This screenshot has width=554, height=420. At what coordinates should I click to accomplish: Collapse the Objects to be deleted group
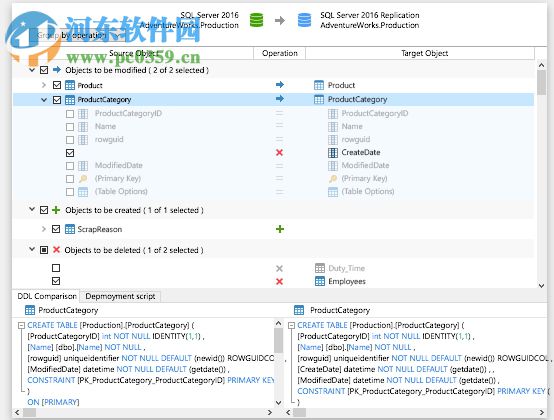(32, 249)
